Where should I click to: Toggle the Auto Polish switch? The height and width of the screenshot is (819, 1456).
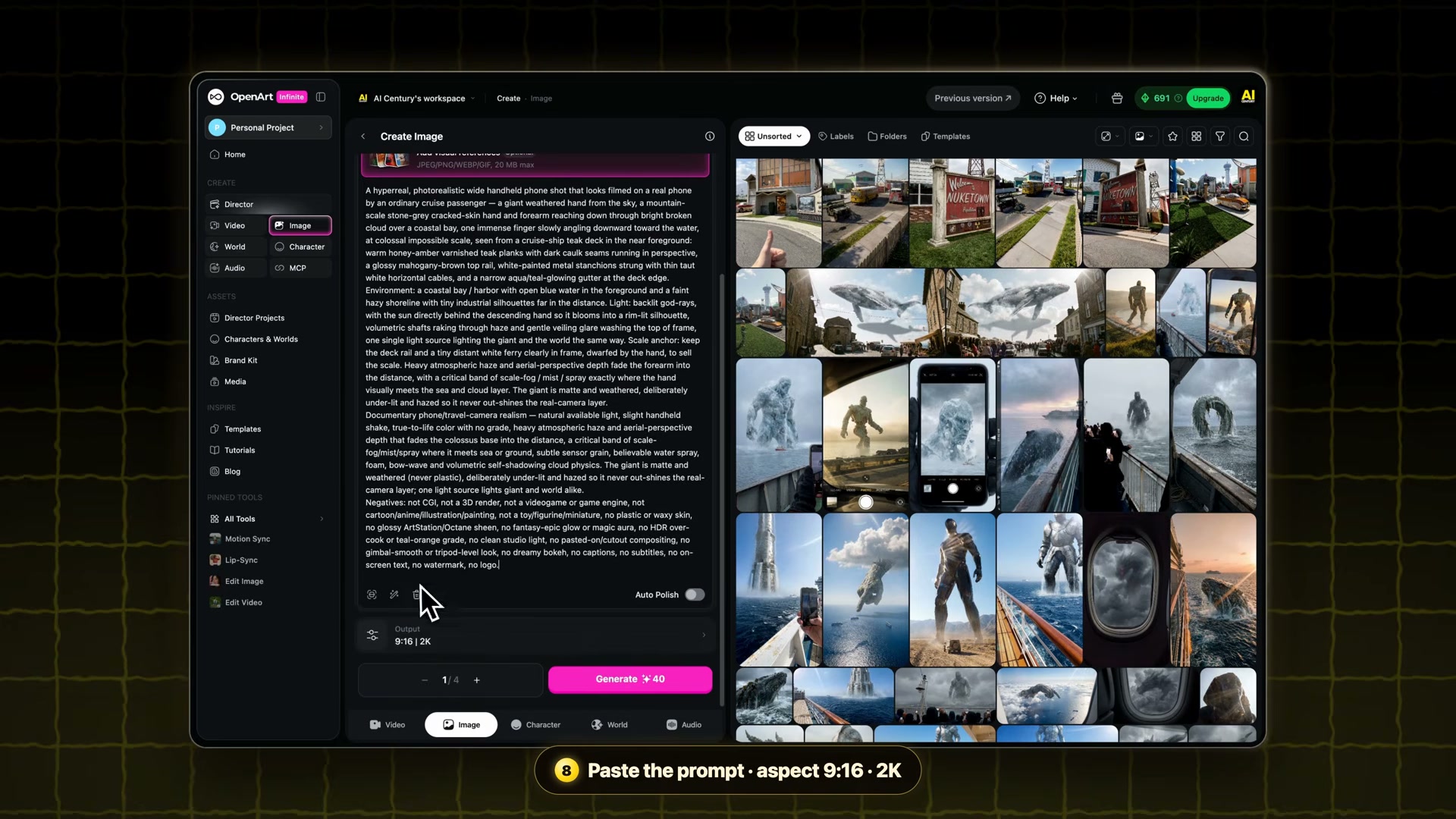(695, 595)
